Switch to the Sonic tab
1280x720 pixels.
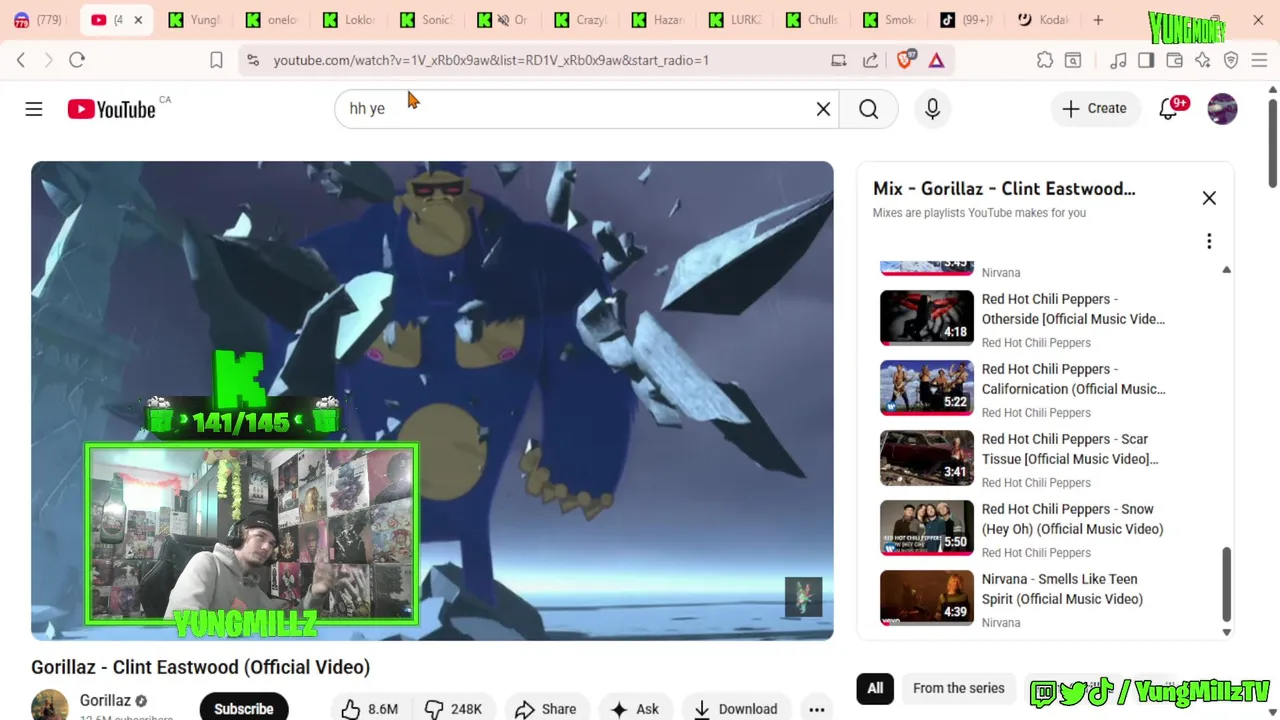point(426,20)
